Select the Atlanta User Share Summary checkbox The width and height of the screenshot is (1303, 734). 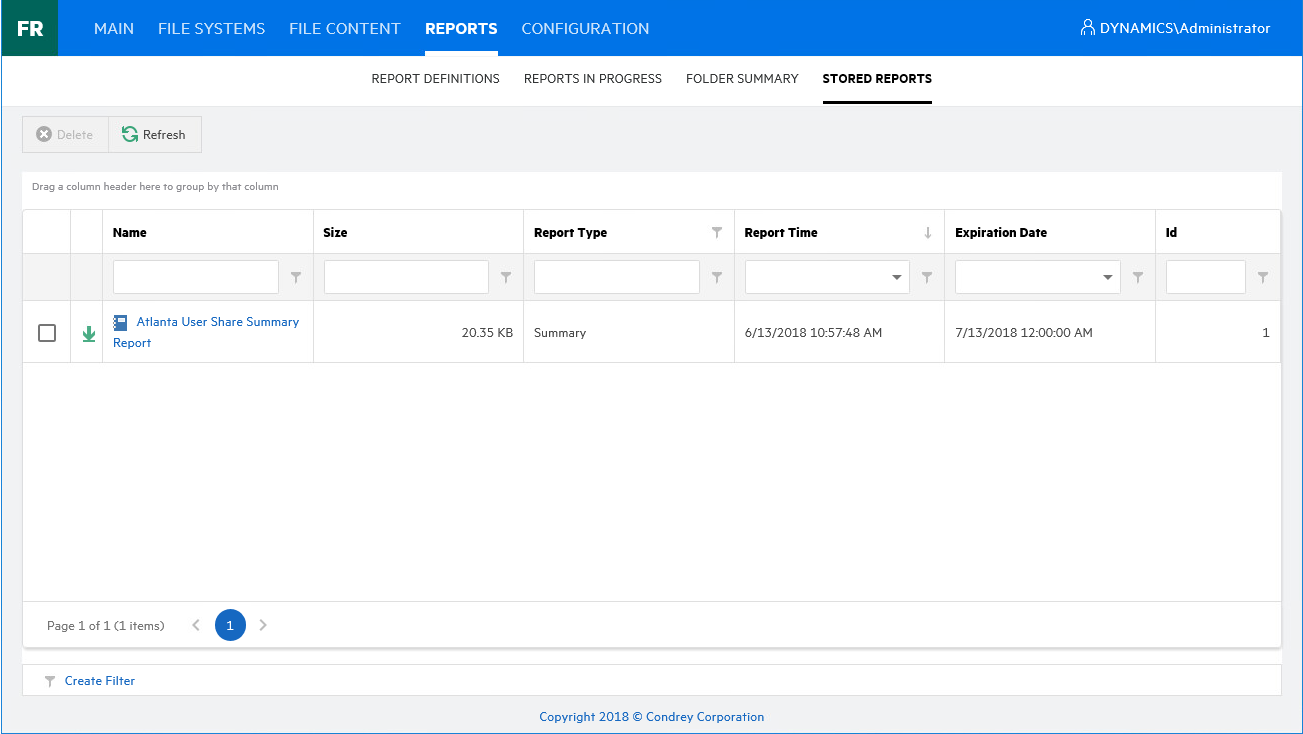(x=47, y=333)
